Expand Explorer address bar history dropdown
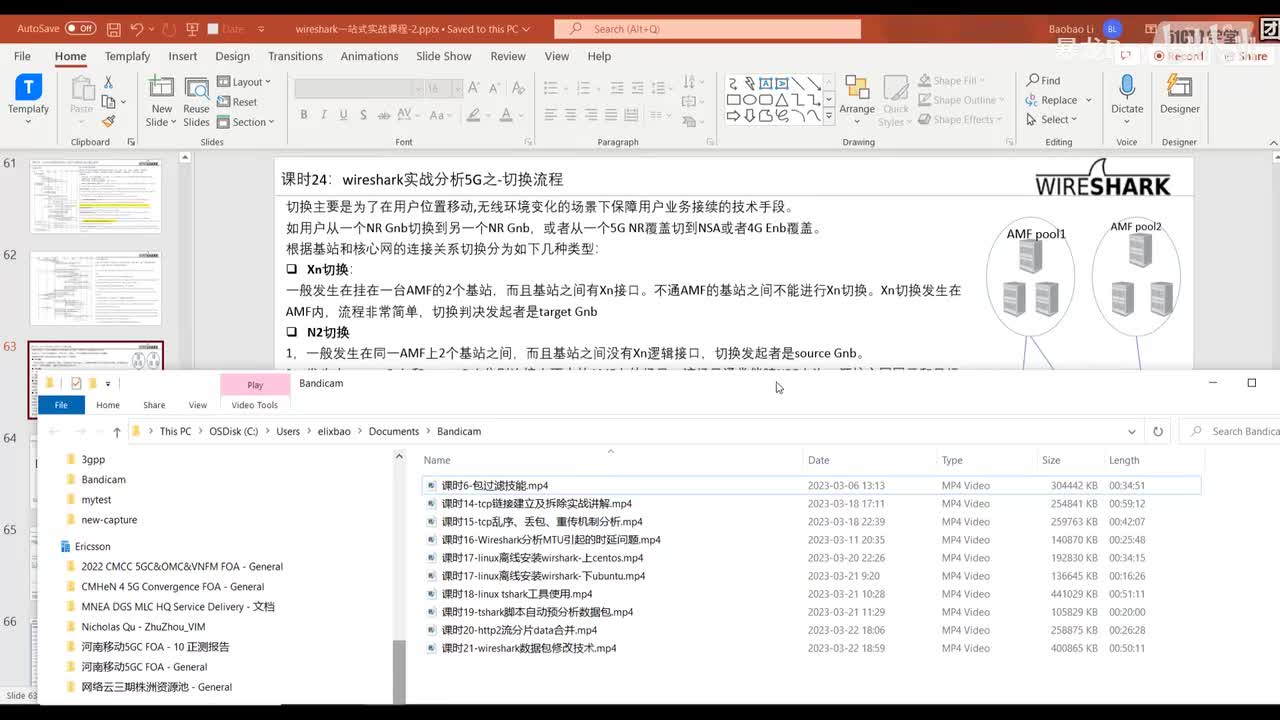Image resolution: width=1280 pixels, height=720 pixels. 1132,432
